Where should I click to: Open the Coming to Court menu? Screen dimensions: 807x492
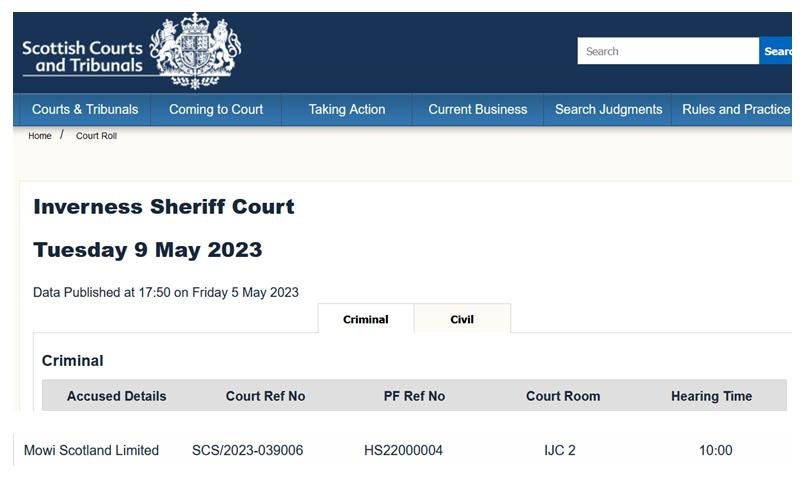(216, 110)
